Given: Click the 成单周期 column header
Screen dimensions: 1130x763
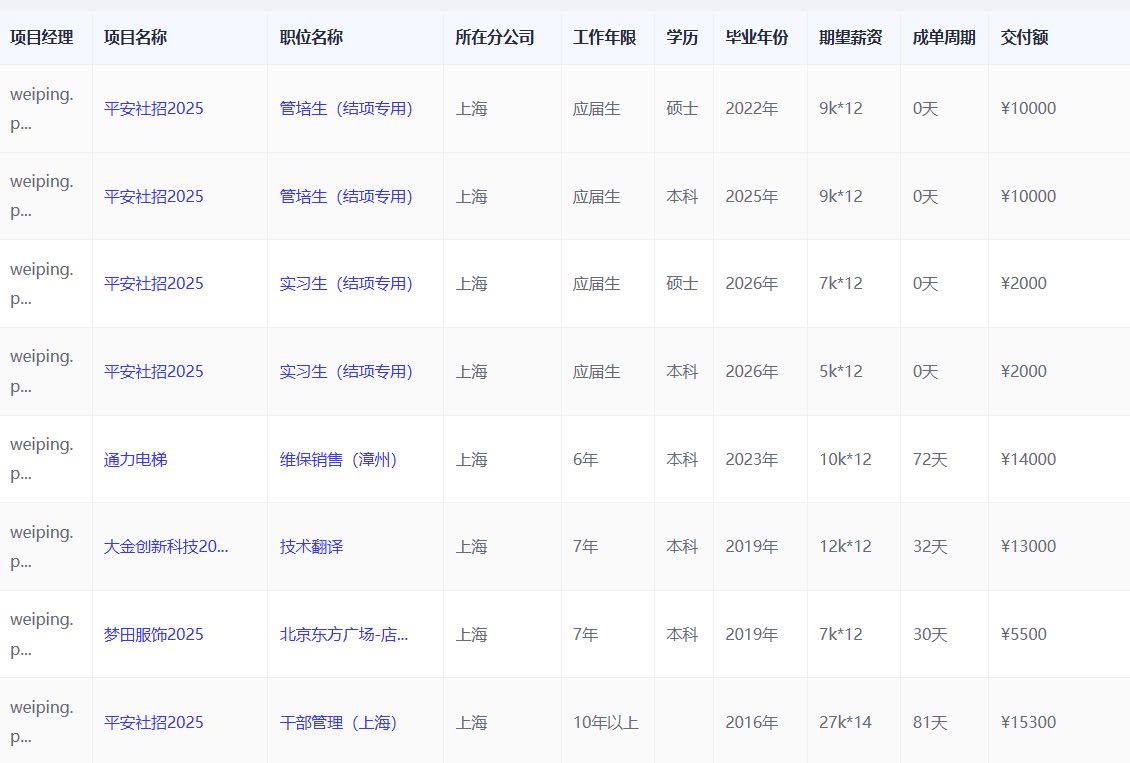Looking at the screenshot, I should (943, 38).
